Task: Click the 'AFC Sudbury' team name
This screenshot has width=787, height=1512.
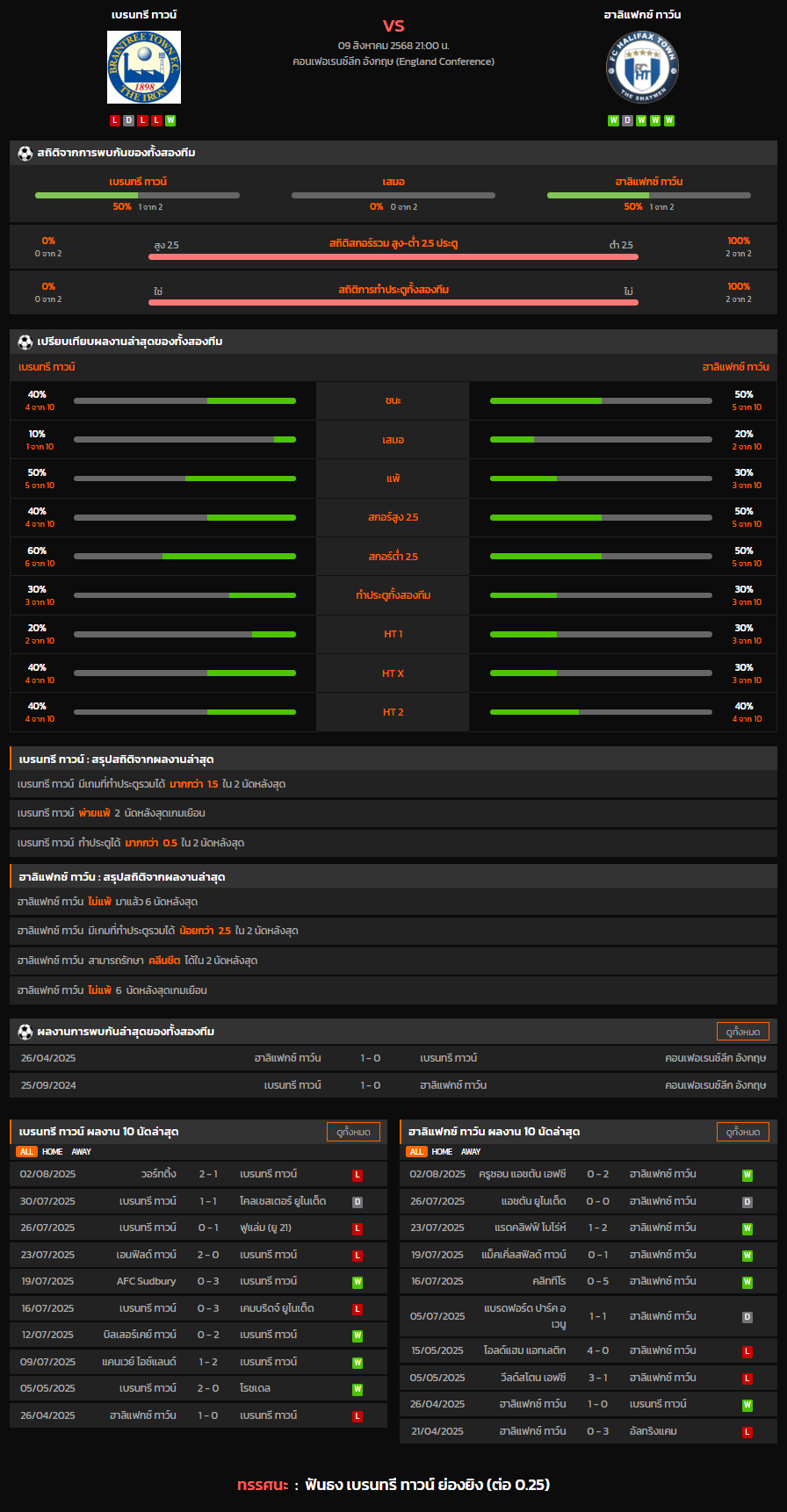Action: click(147, 1282)
